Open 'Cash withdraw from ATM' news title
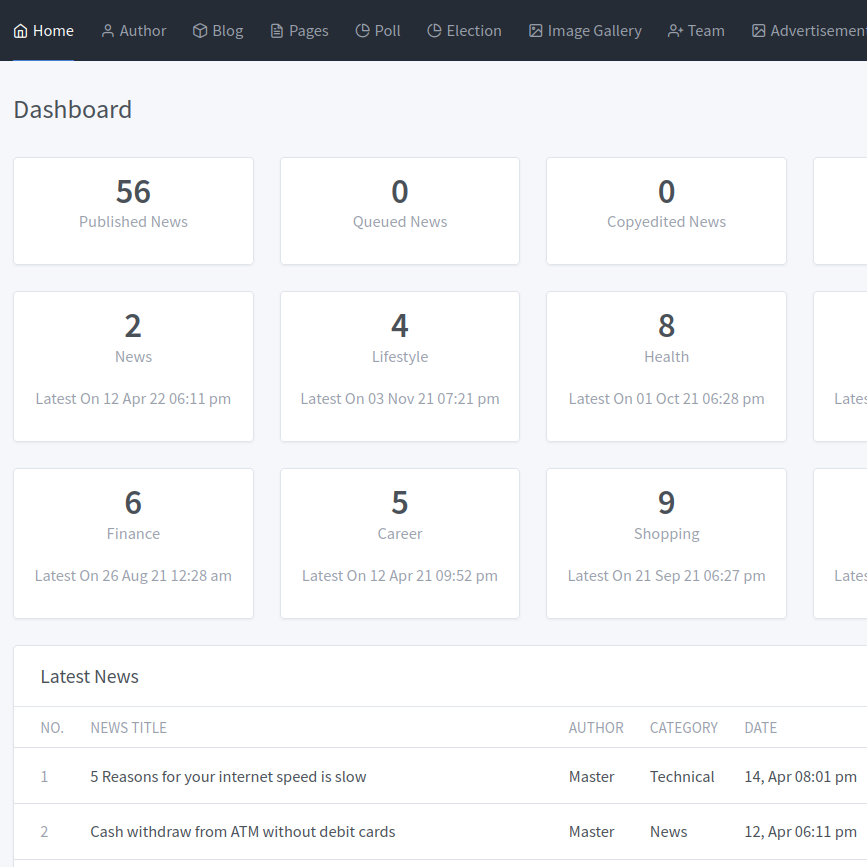This screenshot has width=867, height=867. pyautogui.click(x=243, y=832)
